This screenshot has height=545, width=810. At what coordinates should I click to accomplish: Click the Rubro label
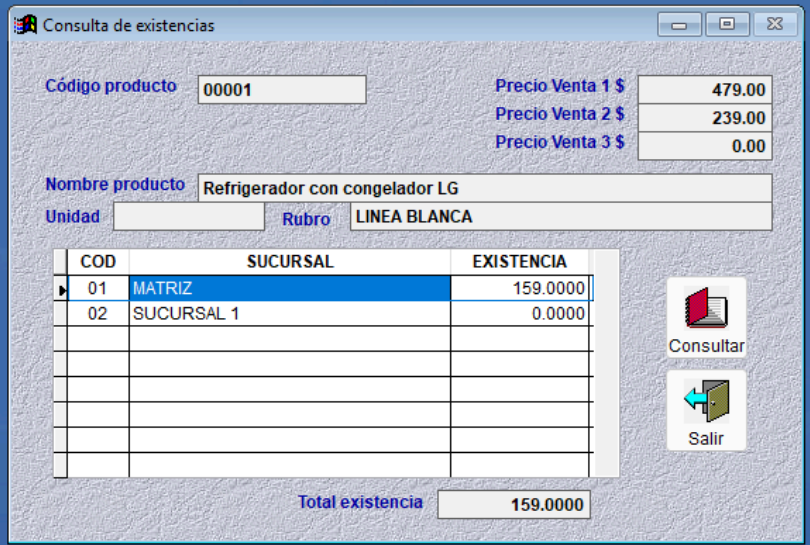click(x=306, y=220)
